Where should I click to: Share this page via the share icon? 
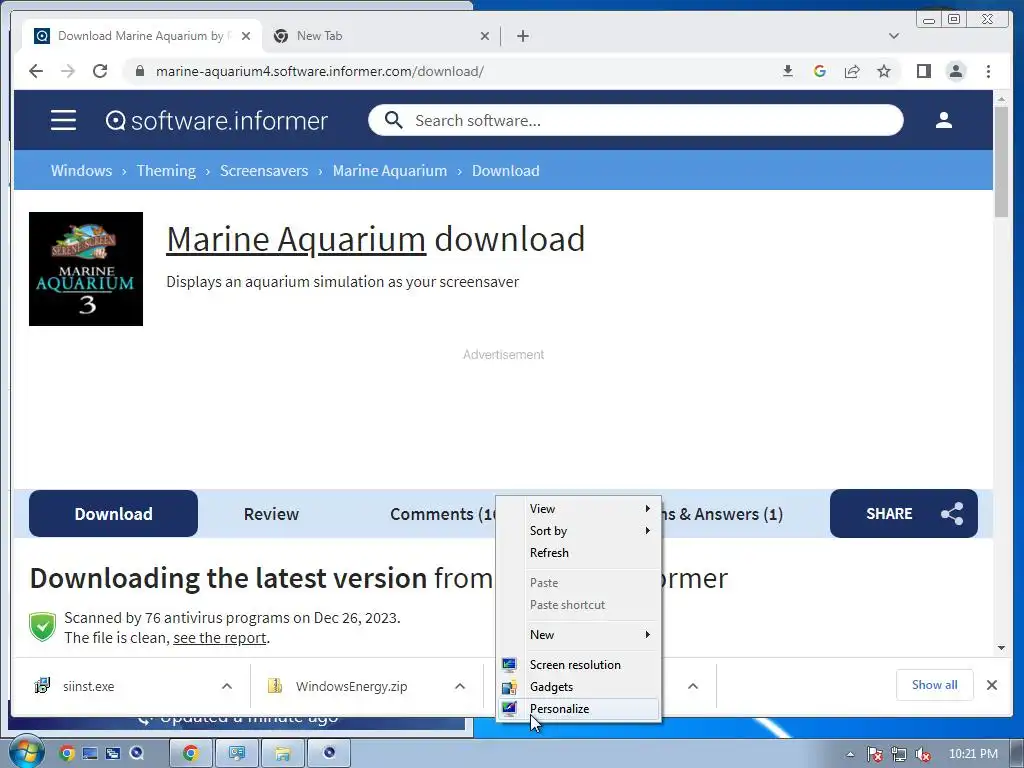(x=852, y=71)
